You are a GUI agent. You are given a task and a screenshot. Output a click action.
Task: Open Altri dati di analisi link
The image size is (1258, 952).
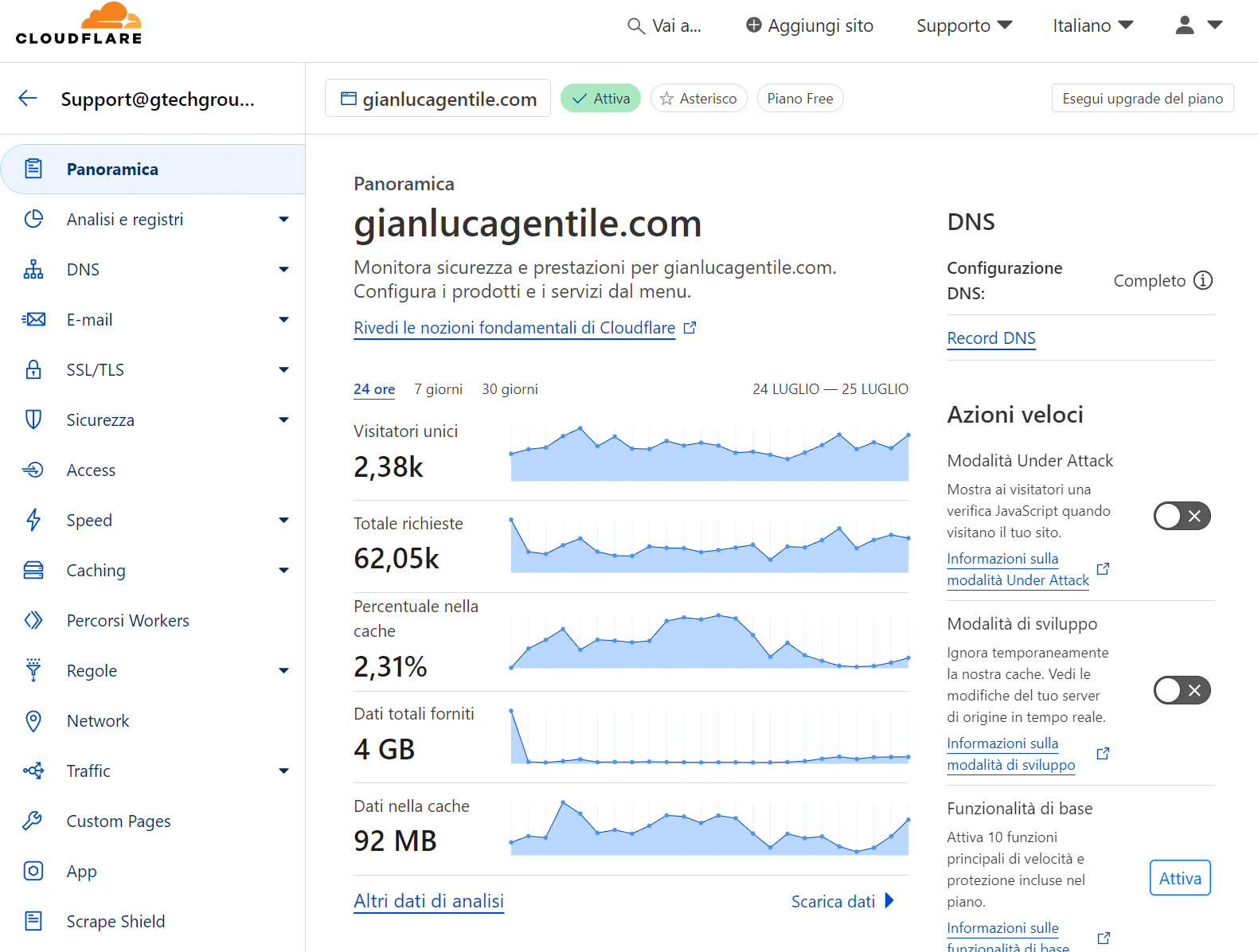[x=428, y=901]
